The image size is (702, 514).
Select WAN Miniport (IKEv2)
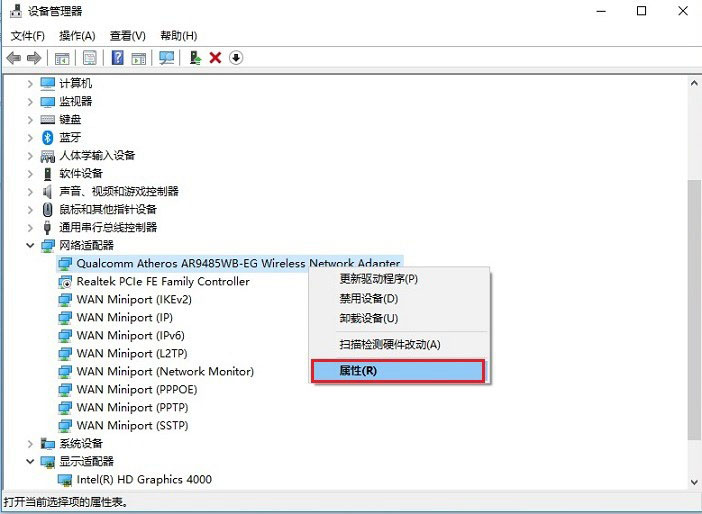pyautogui.click(x=134, y=300)
